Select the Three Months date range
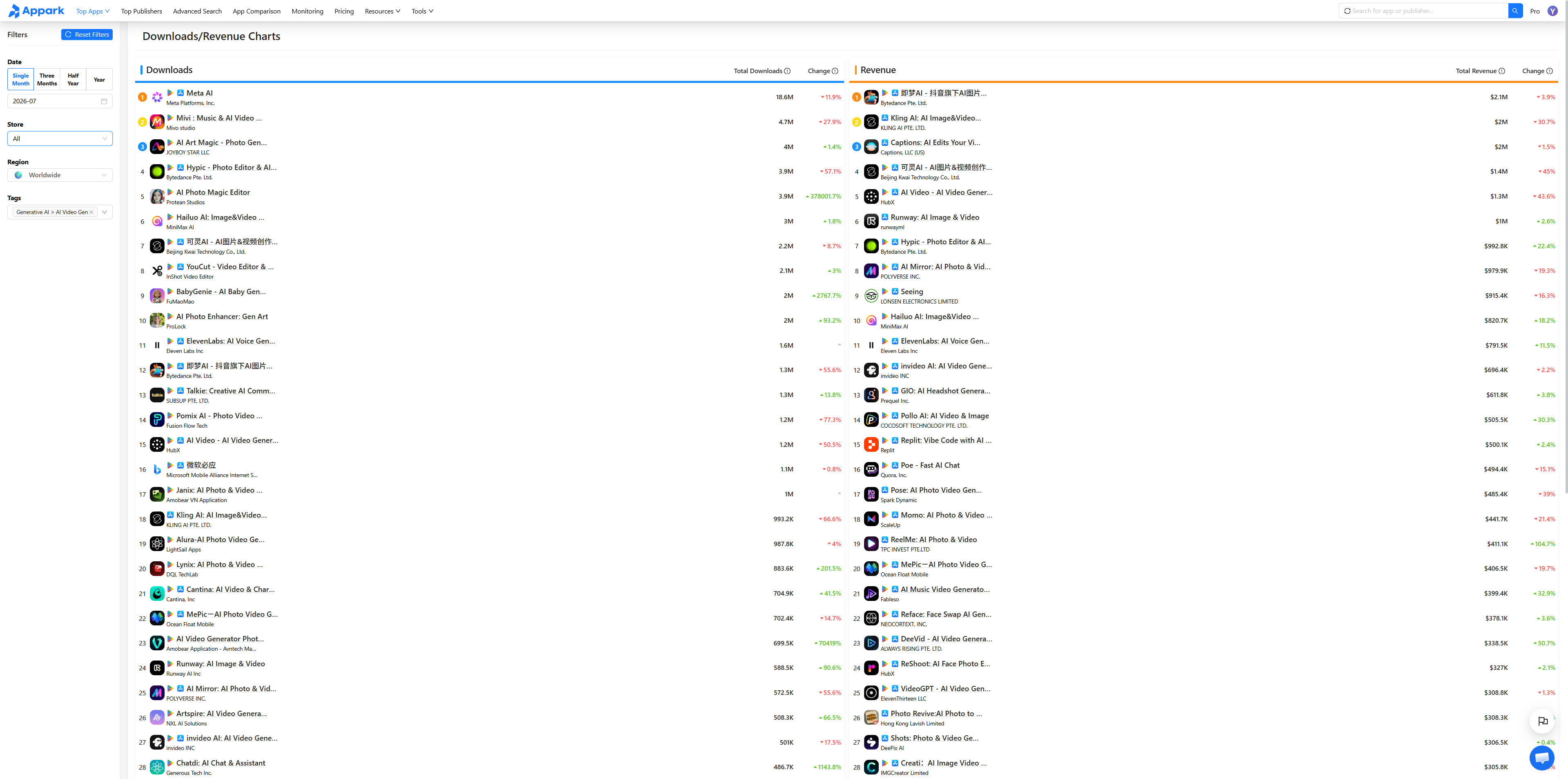1568x779 pixels. (x=47, y=80)
